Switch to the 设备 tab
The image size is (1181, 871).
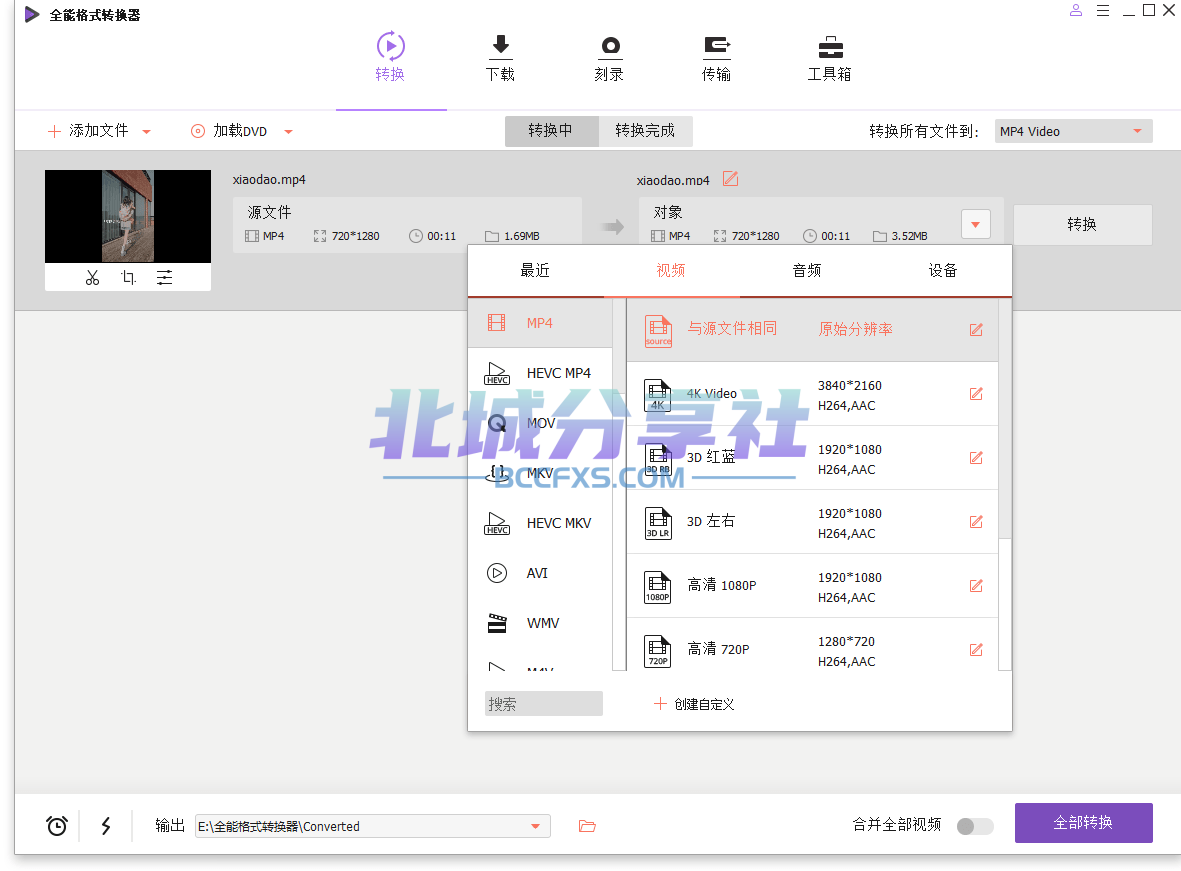[x=943, y=270]
